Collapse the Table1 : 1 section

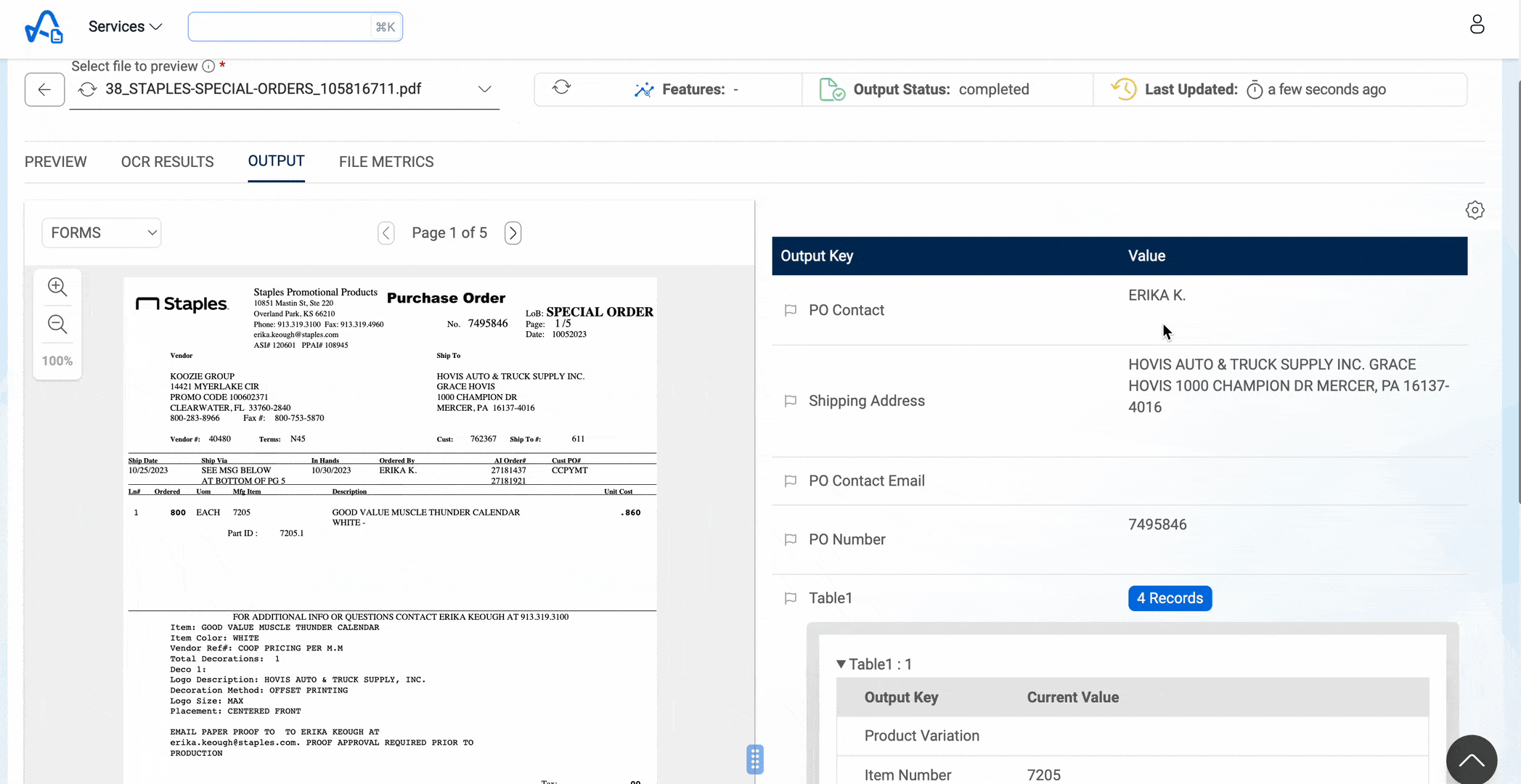[x=841, y=664]
